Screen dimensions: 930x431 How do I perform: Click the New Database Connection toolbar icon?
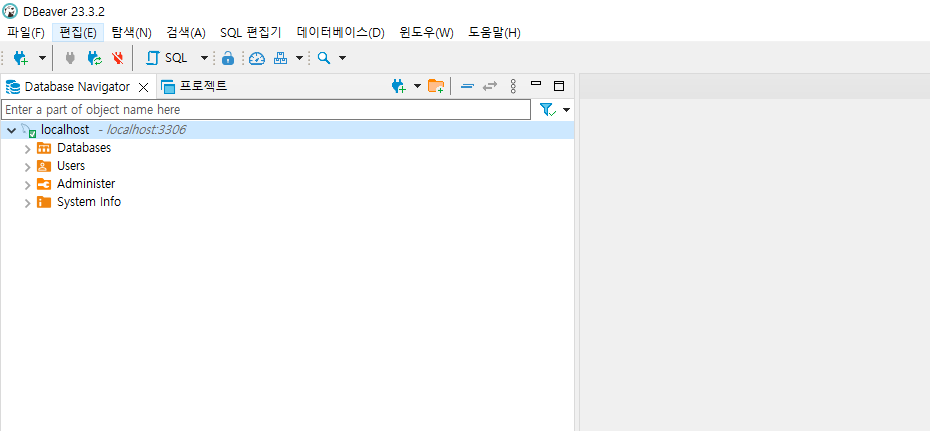click(x=21, y=58)
